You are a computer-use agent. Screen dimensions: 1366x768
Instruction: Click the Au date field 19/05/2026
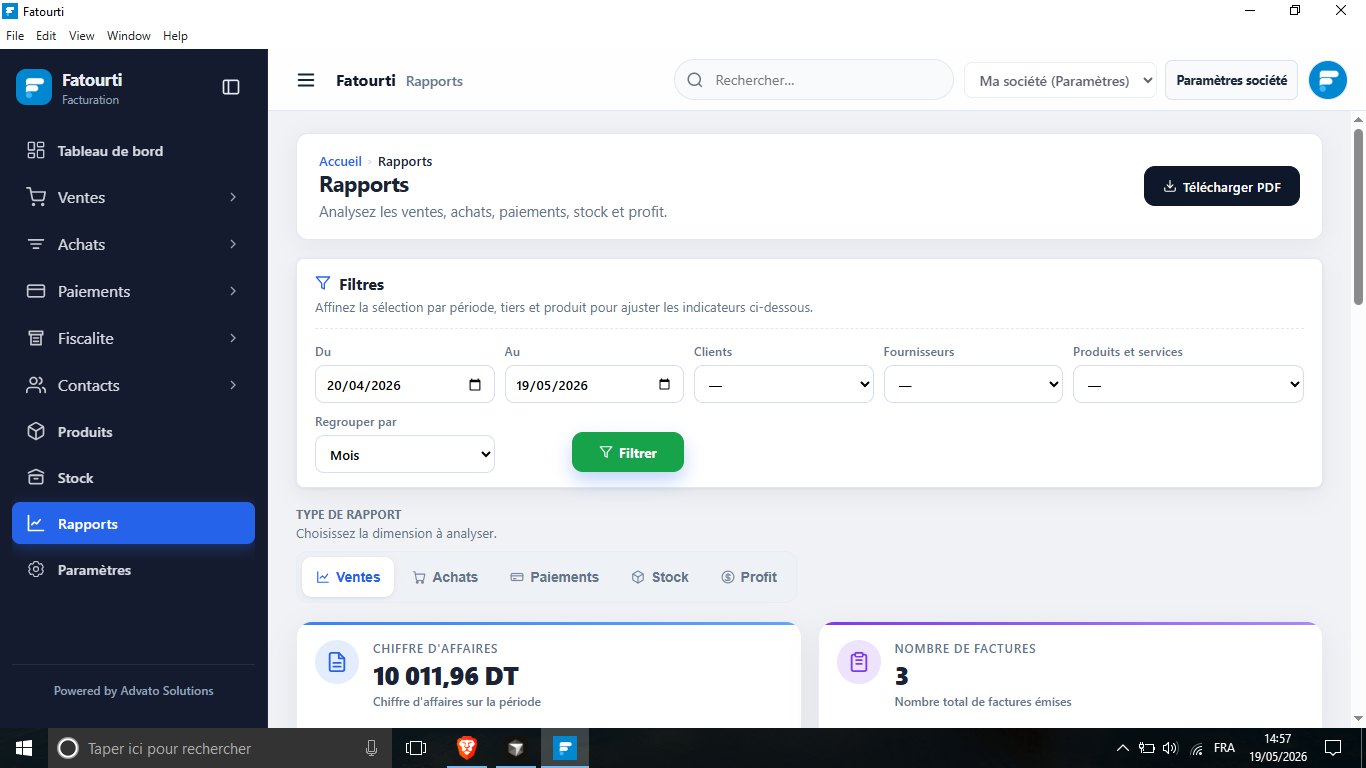(594, 384)
